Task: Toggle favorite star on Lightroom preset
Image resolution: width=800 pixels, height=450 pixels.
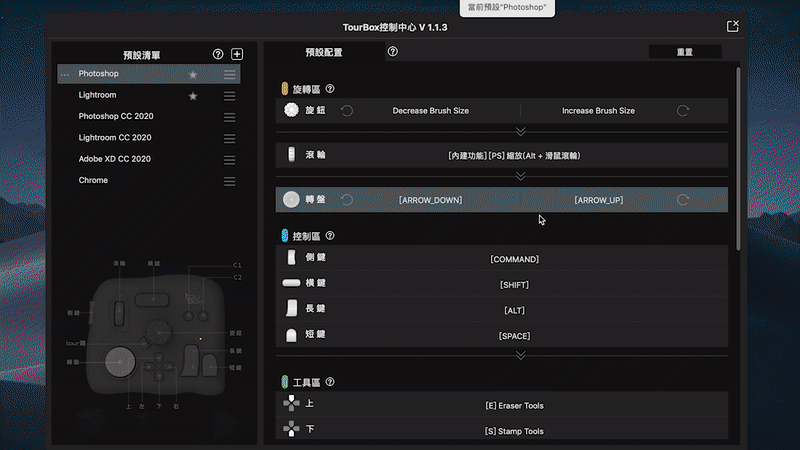Action: click(193, 96)
